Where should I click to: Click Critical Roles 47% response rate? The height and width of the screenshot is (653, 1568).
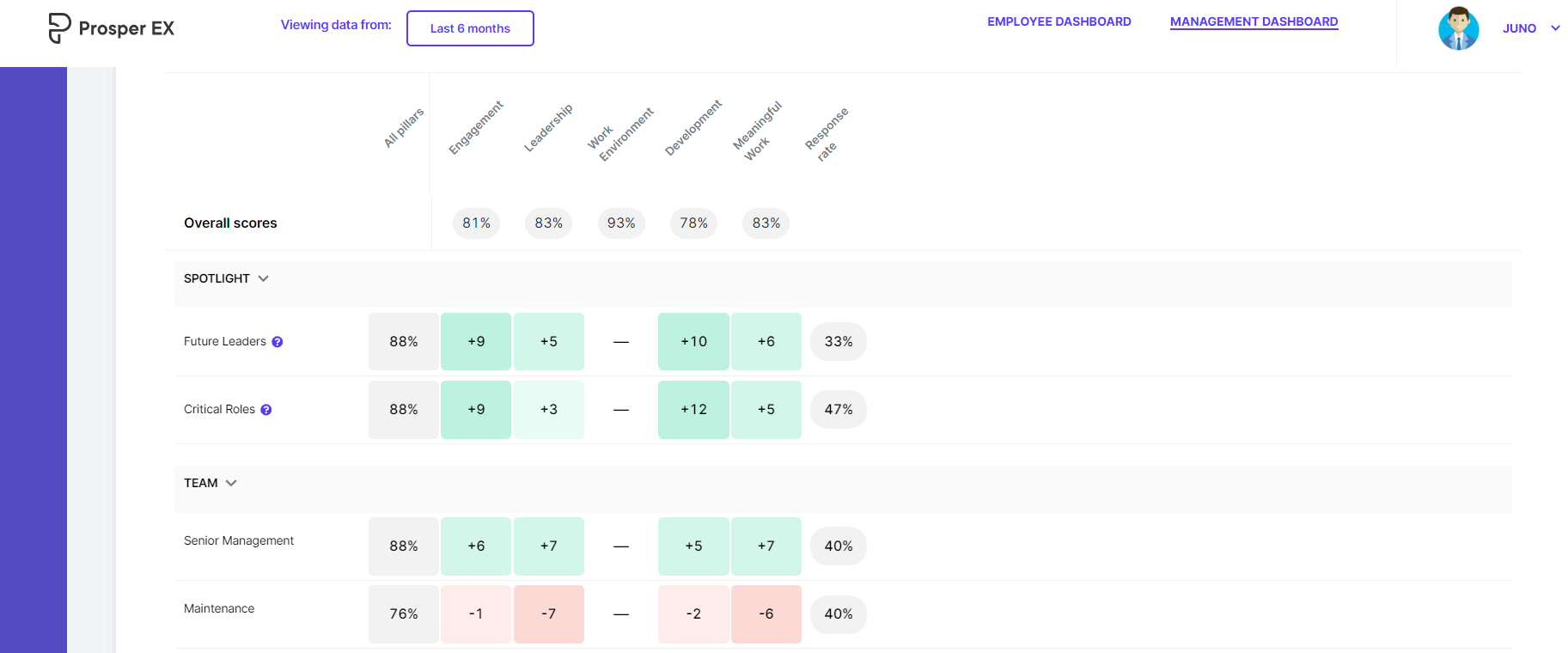click(839, 410)
